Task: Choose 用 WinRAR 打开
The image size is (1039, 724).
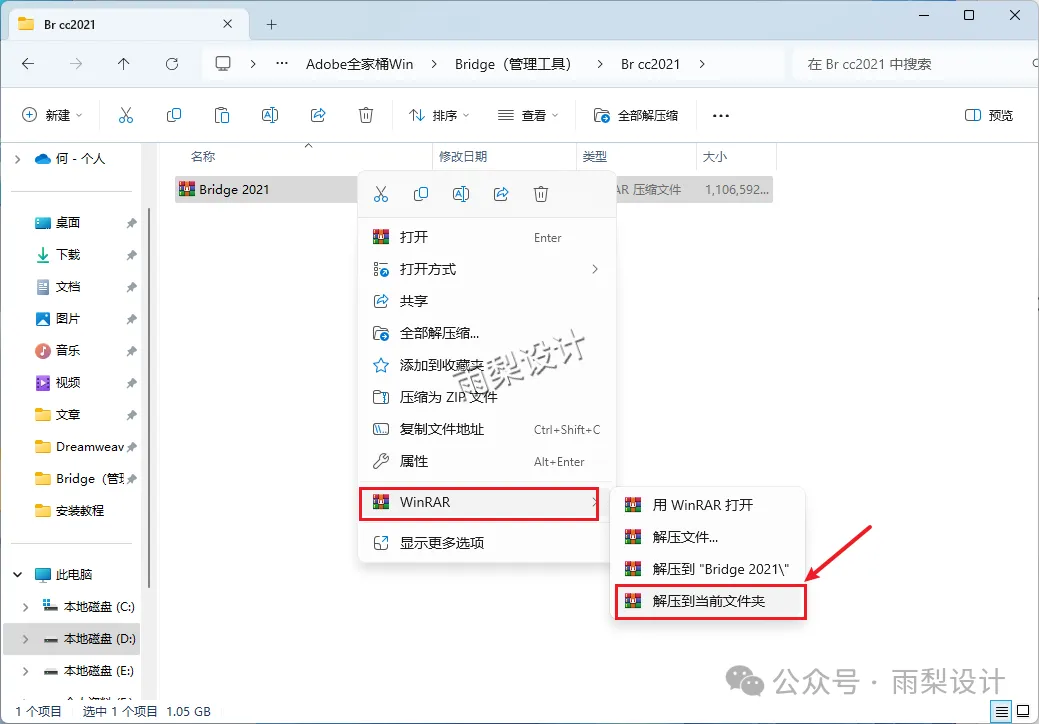Action: (707, 505)
